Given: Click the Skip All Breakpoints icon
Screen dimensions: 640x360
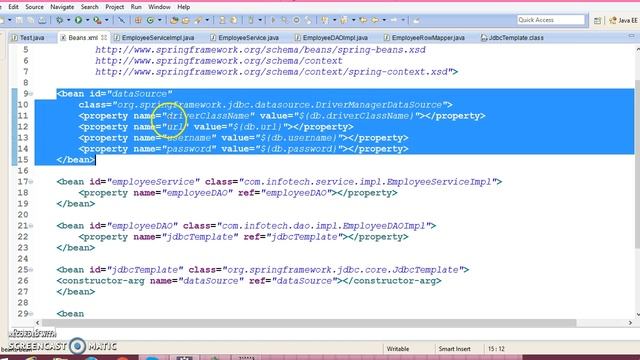Looking at the screenshot, I should coord(121,20).
